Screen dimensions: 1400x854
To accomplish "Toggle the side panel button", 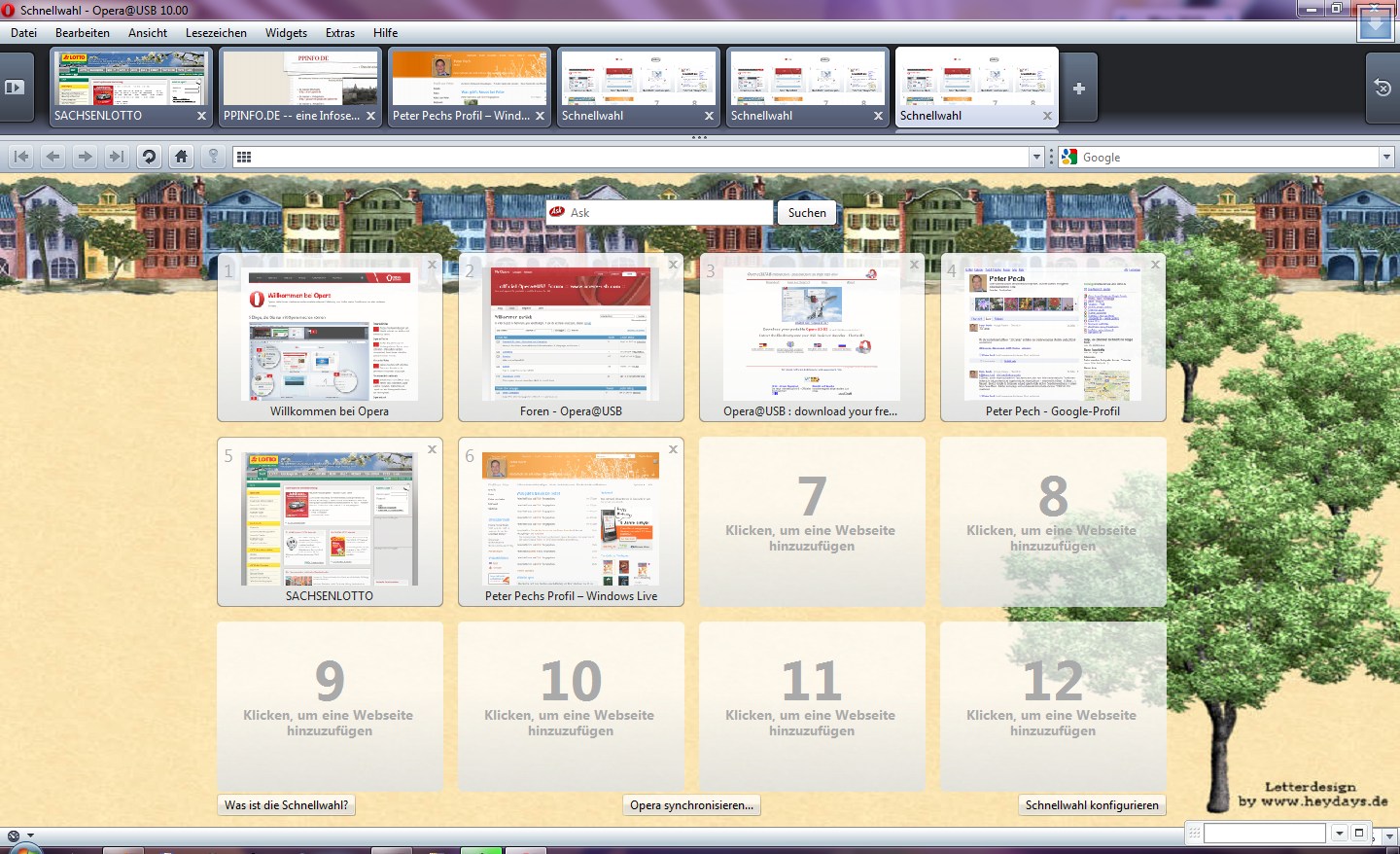I will 15,88.
